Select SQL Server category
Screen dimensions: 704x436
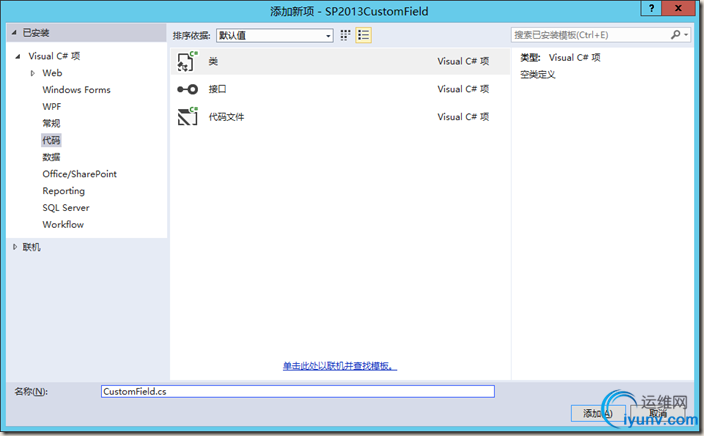pyautogui.click(x=66, y=207)
